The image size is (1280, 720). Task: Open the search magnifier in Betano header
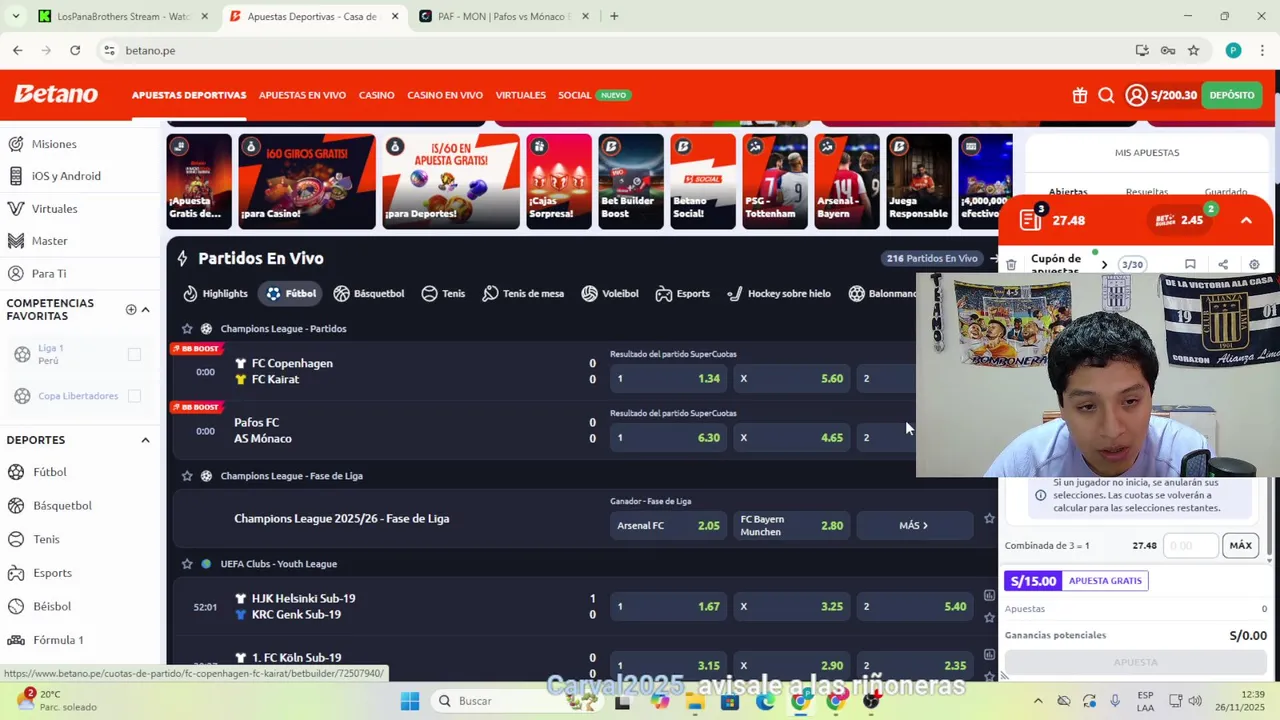[1106, 95]
